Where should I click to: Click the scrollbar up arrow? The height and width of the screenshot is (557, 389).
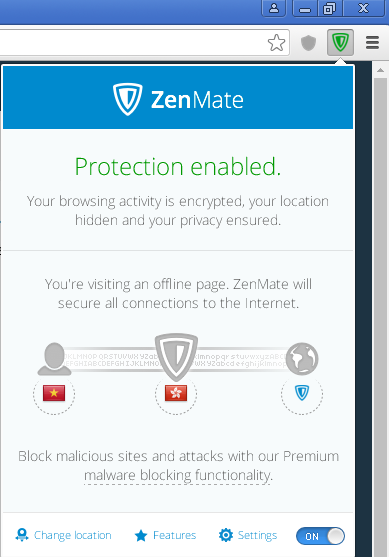click(x=380, y=70)
